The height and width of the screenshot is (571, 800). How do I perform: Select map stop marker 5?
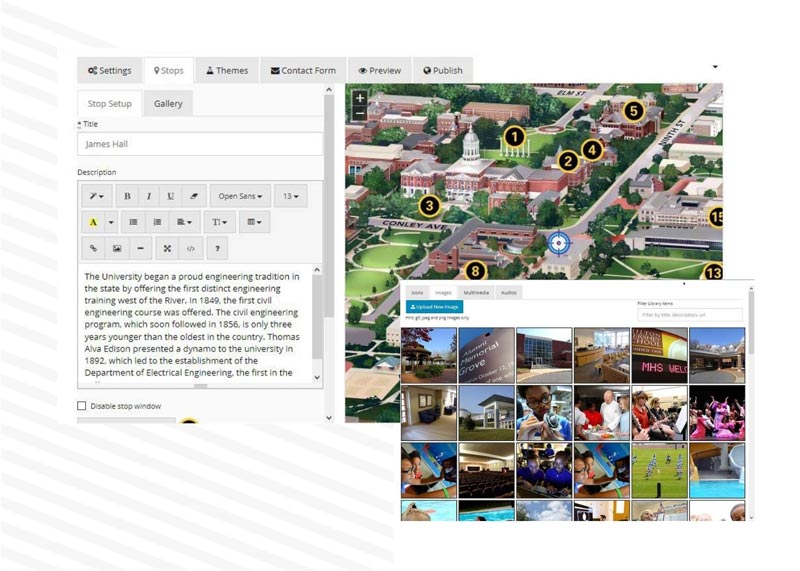pyautogui.click(x=634, y=111)
